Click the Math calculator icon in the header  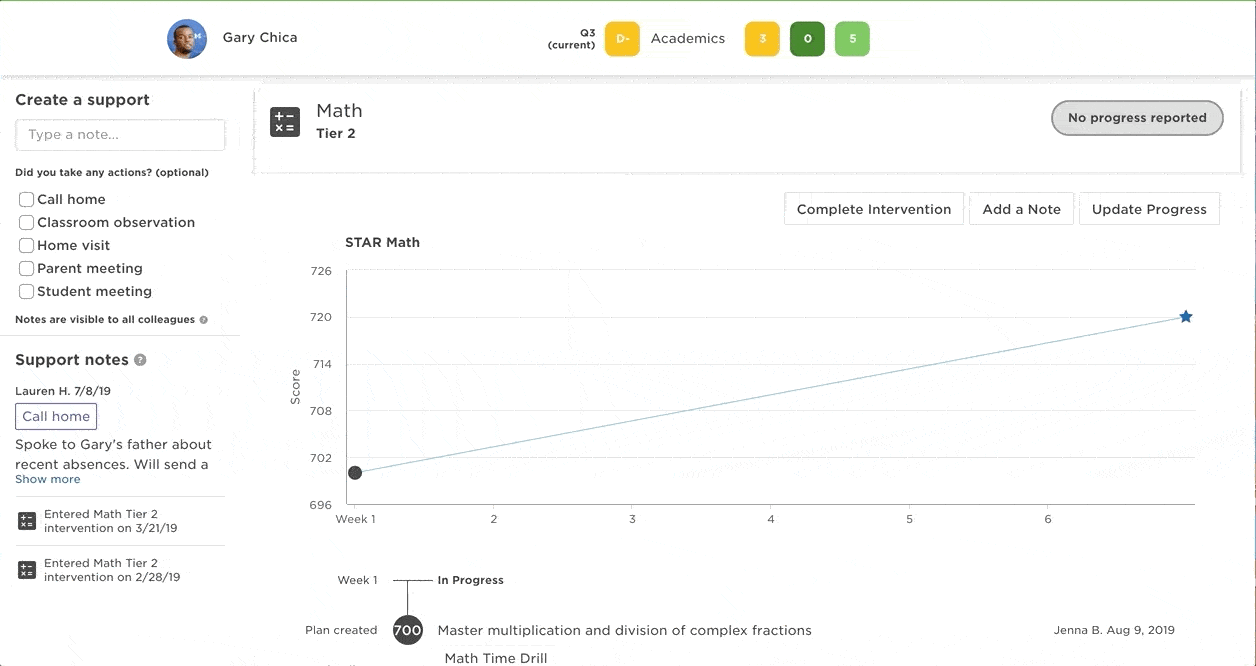[x=285, y=121]
